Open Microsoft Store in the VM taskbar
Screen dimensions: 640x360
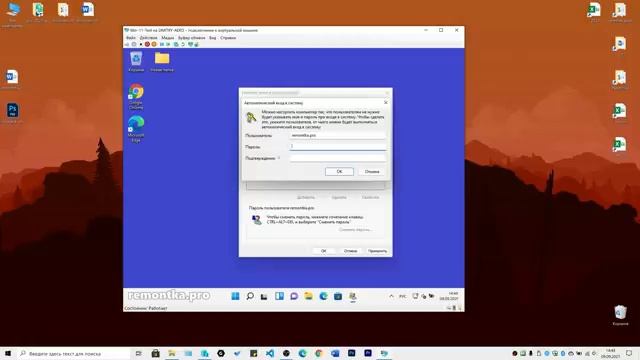coord(338,296)
